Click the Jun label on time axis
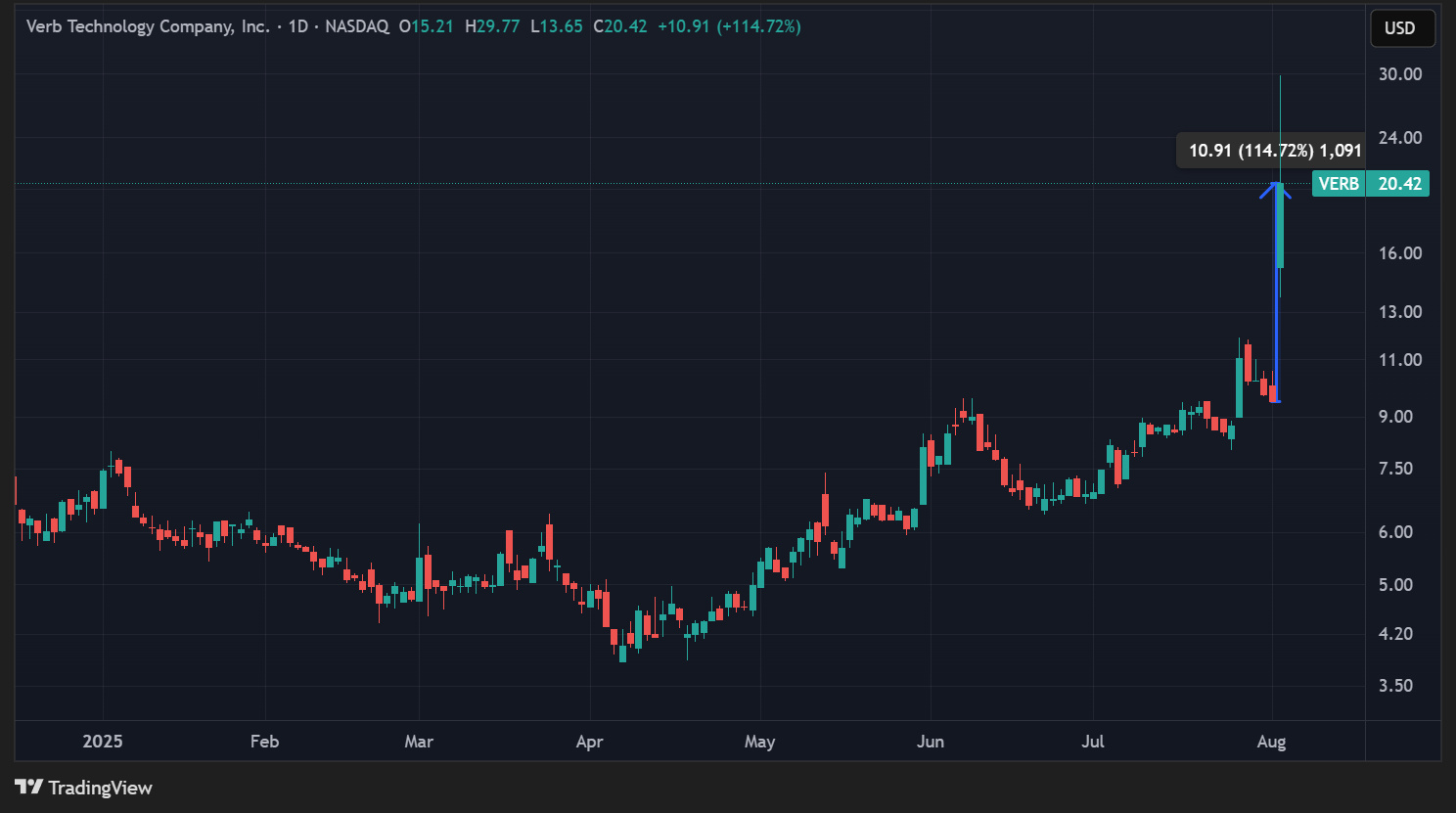1456x813 pixels. (x=931, y=742)
